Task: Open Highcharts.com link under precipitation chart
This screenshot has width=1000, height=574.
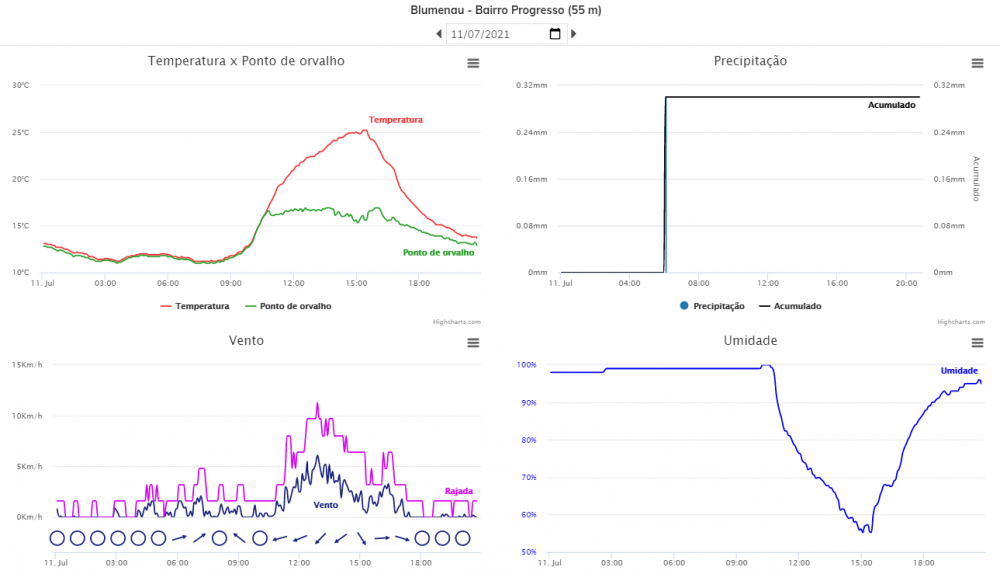Action: coord(961,322)
